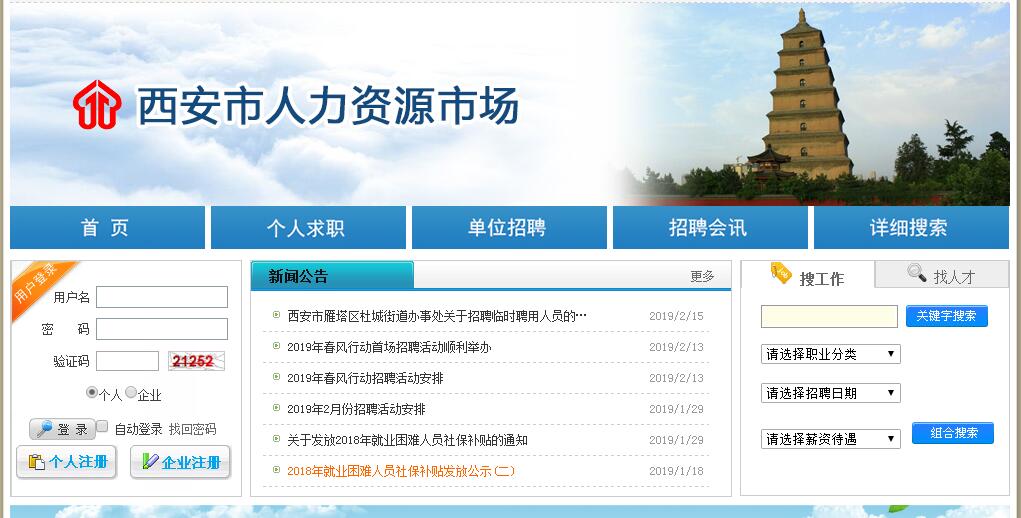The width and height of the screenshot is (1021, 518).
Task: Click the 用户名 input field
Action: pyautogui.click(x=162, y=297)
